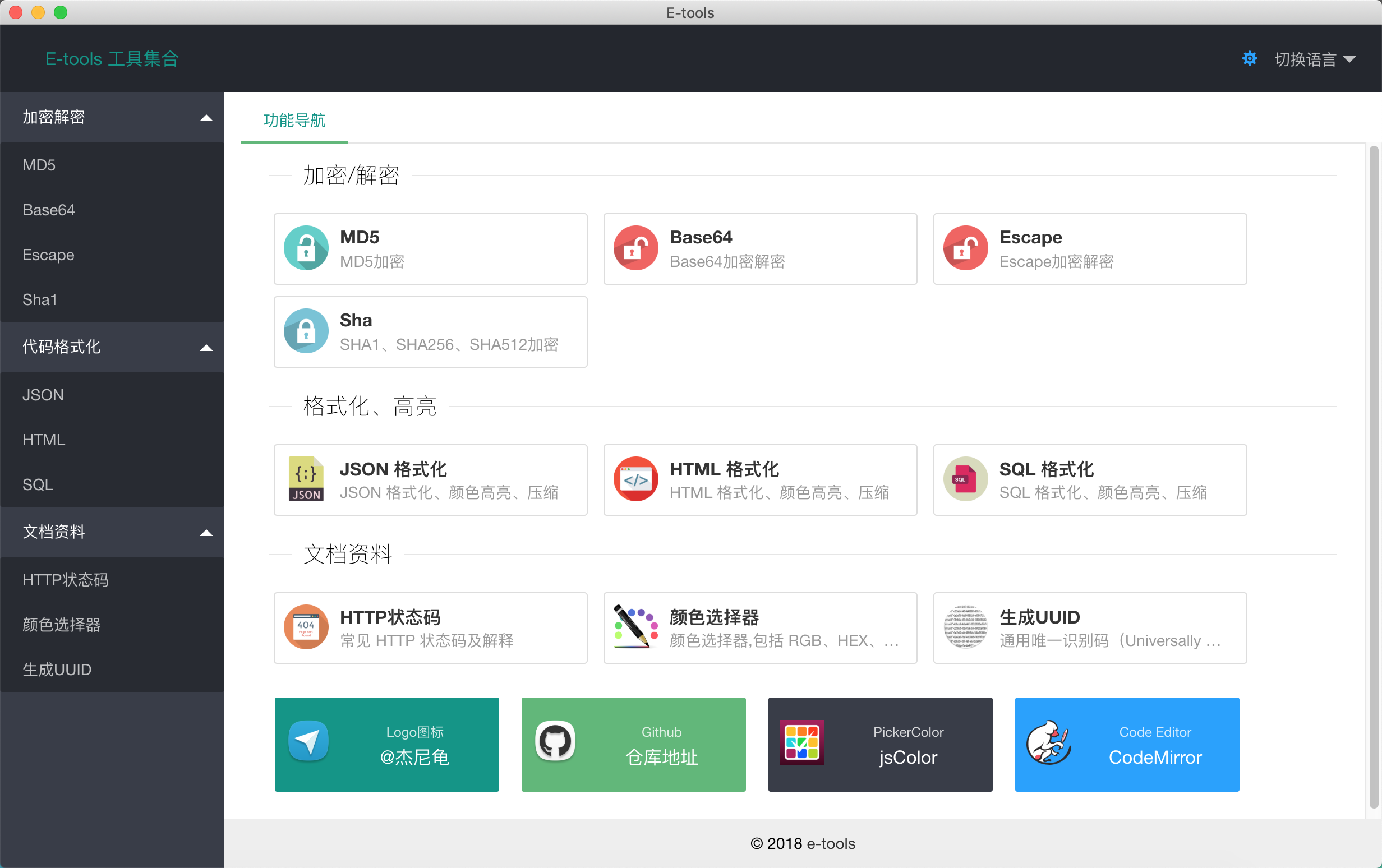Click the vertical scrollbar on the right
1382x868 pixels.
1373,476
